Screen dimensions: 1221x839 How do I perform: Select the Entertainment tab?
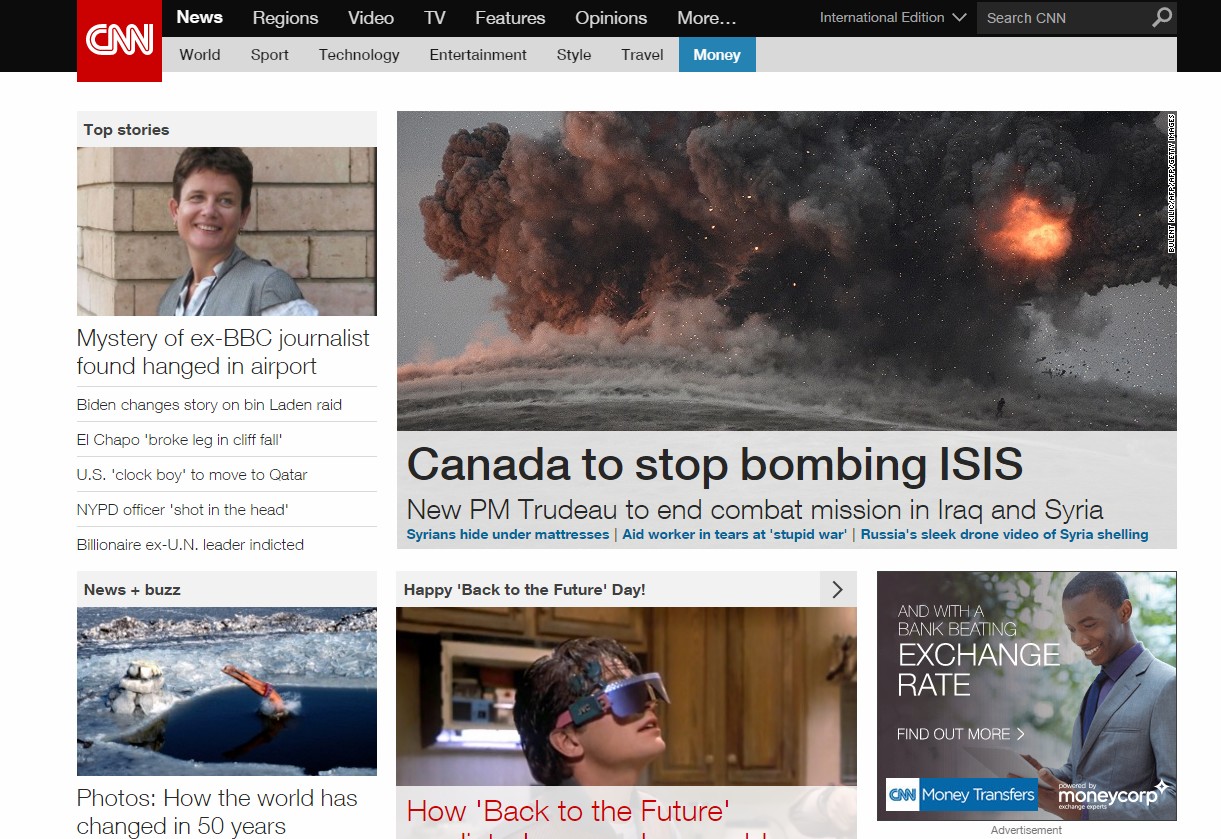pyautogui.click(x=478, y=55)
